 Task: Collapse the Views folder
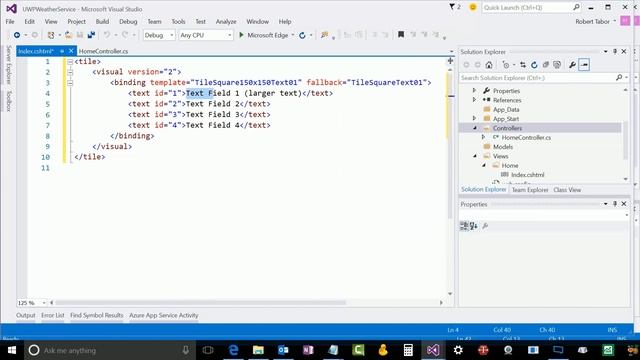tap(475, 156)
